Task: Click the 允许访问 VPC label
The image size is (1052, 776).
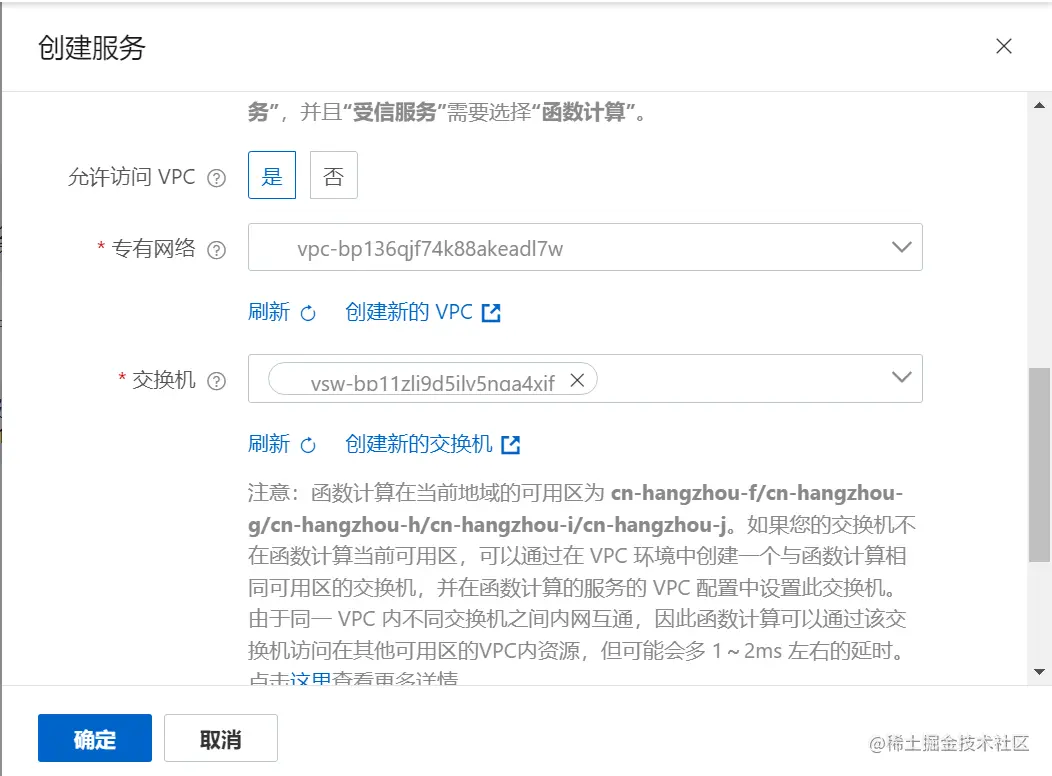Action: tap(132, 176)
